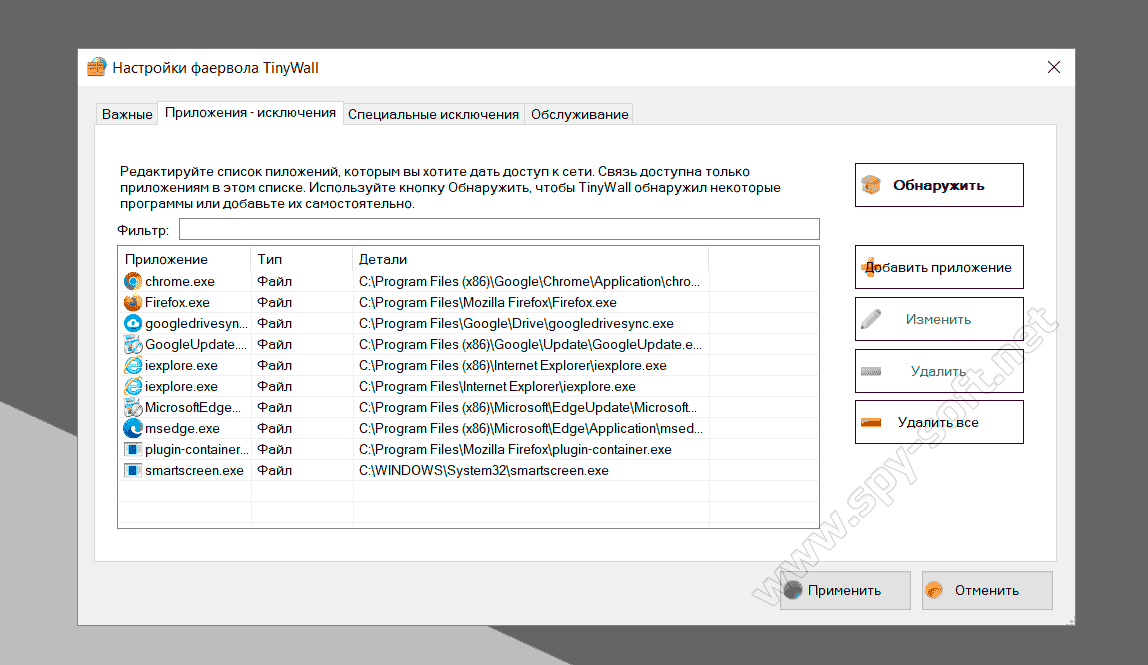Select the Firefox.exe icon row
The image size is (1148, 665).
tap(132, 302)
